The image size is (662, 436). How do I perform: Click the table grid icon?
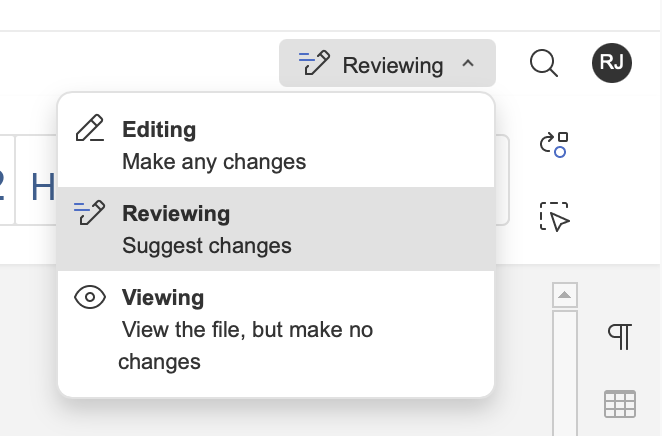[x=620, y=404]
